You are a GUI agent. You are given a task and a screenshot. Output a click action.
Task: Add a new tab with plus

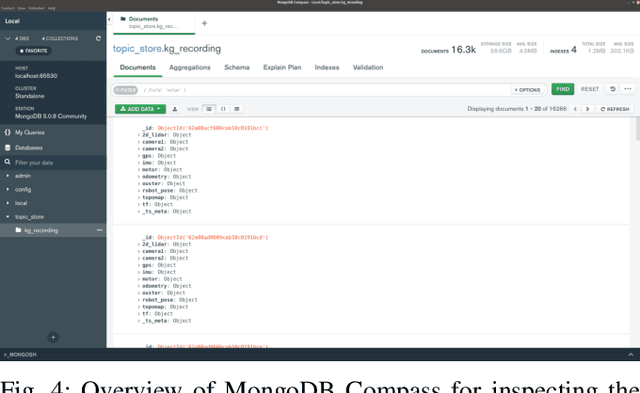(x=204, y=23)
